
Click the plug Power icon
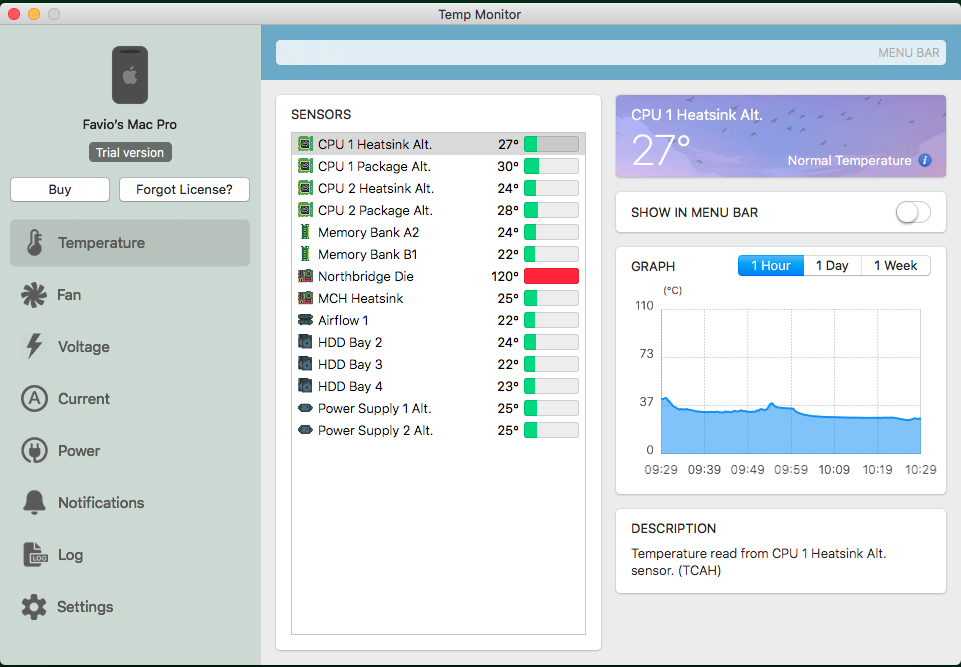click(34, 451)
